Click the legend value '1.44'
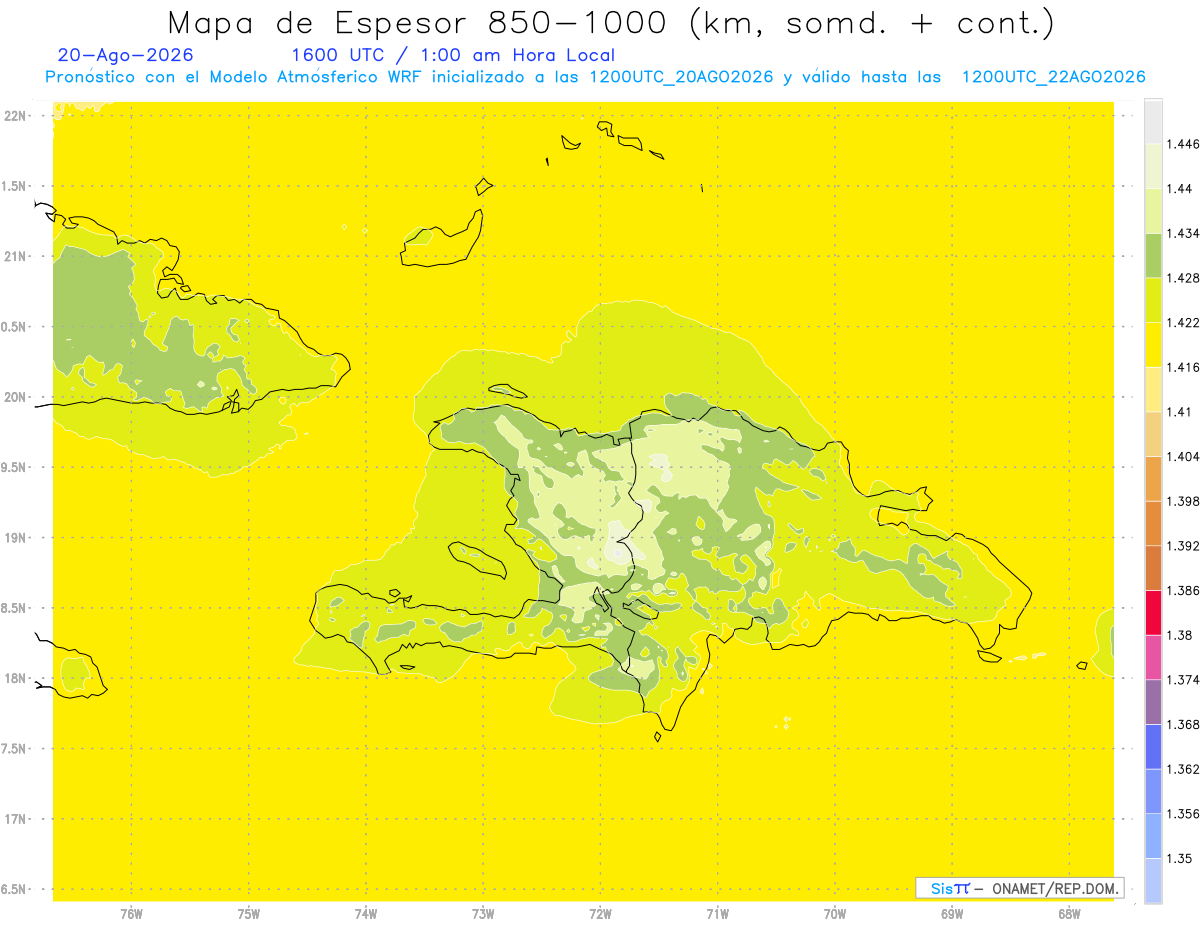The height and width of the screenshot is (927, 1200). pos(1181,188)
